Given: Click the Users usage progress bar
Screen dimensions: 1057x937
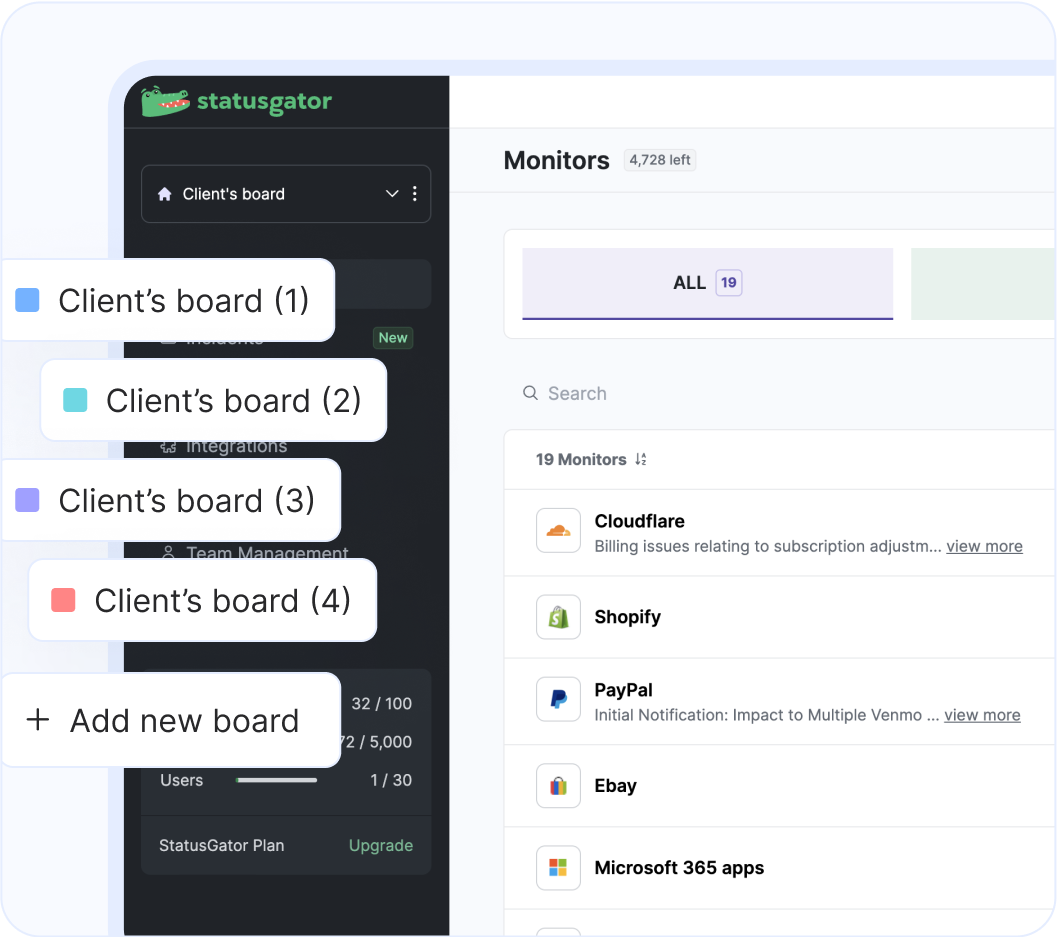Looking at the screenshot, I should pyautogui.click(x=276, y=780).
